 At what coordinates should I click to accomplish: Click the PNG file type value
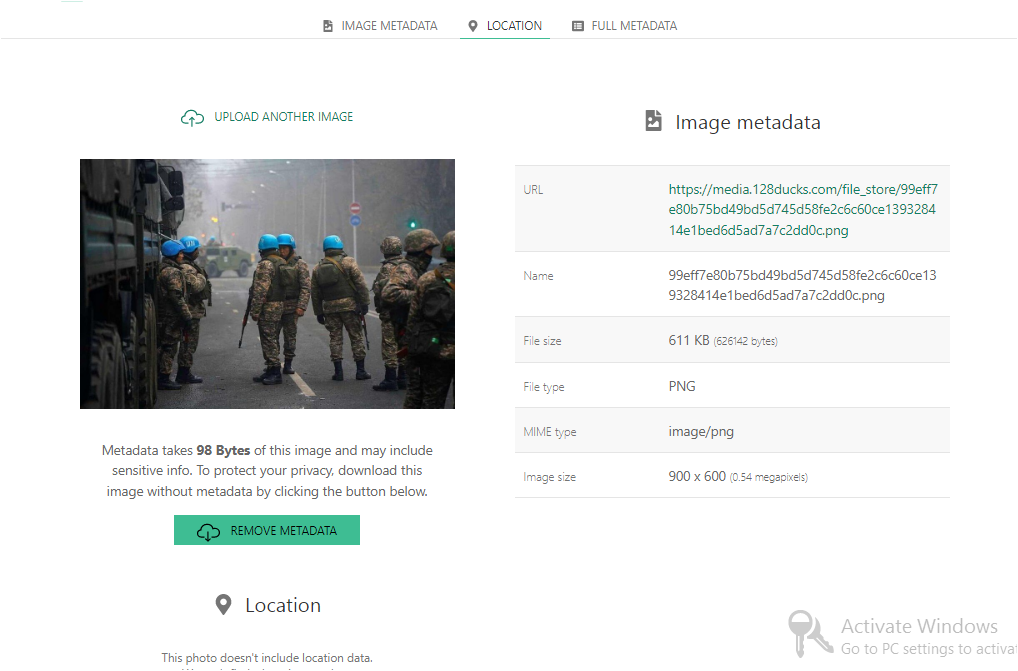point(682,386)
